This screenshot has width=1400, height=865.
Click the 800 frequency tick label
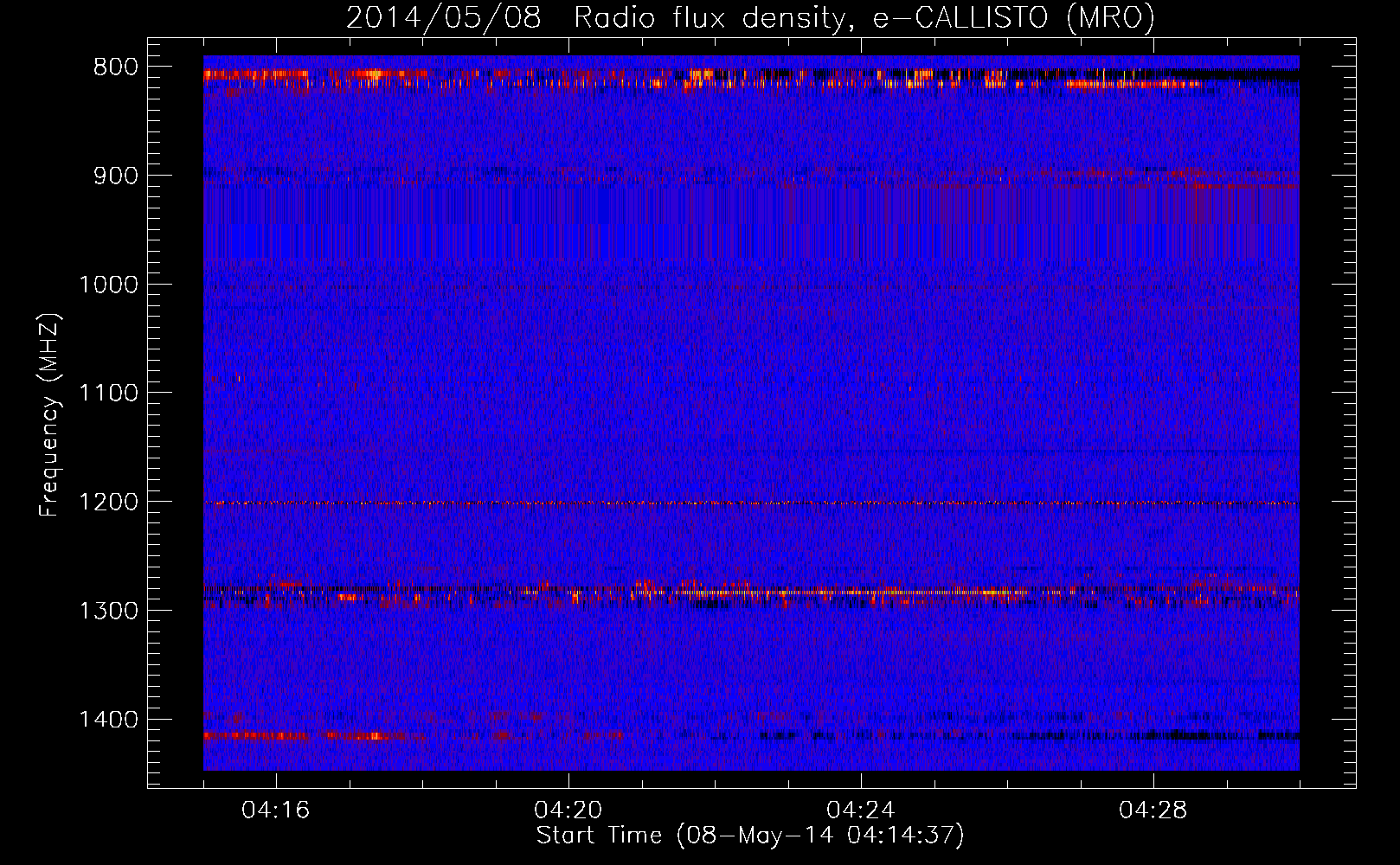115,67
